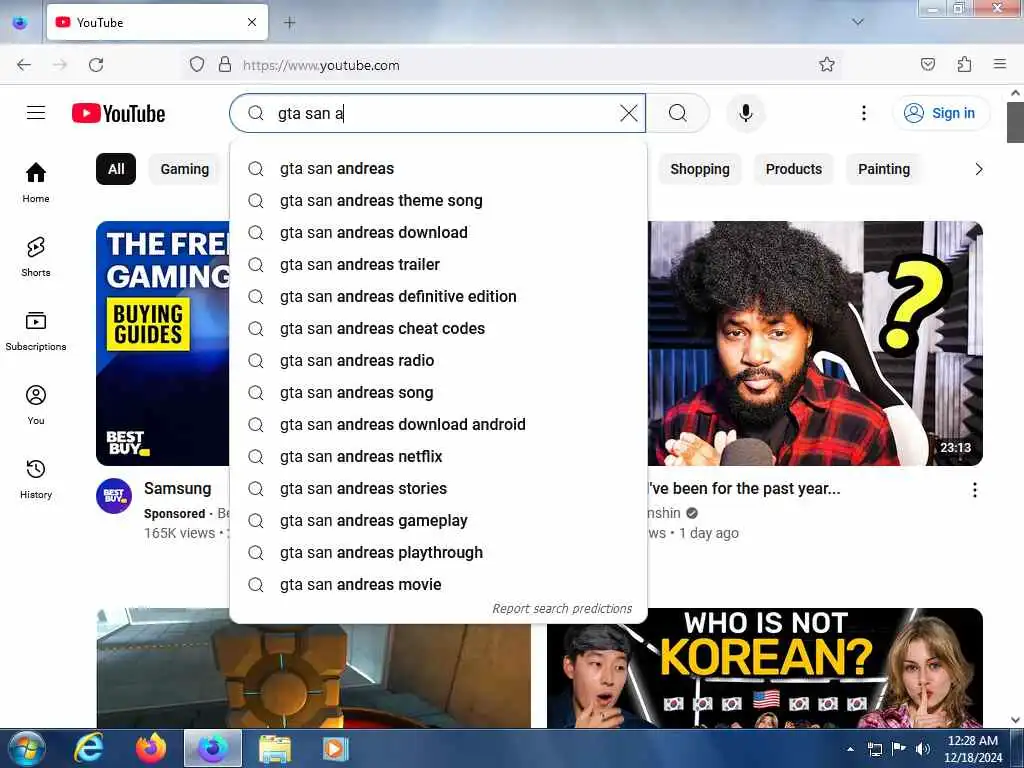Pick 'gta san andreas stories' suggestion
The height and width of the screenshot is (768, 1024).
pyautogui.click(x=438, y=488)
